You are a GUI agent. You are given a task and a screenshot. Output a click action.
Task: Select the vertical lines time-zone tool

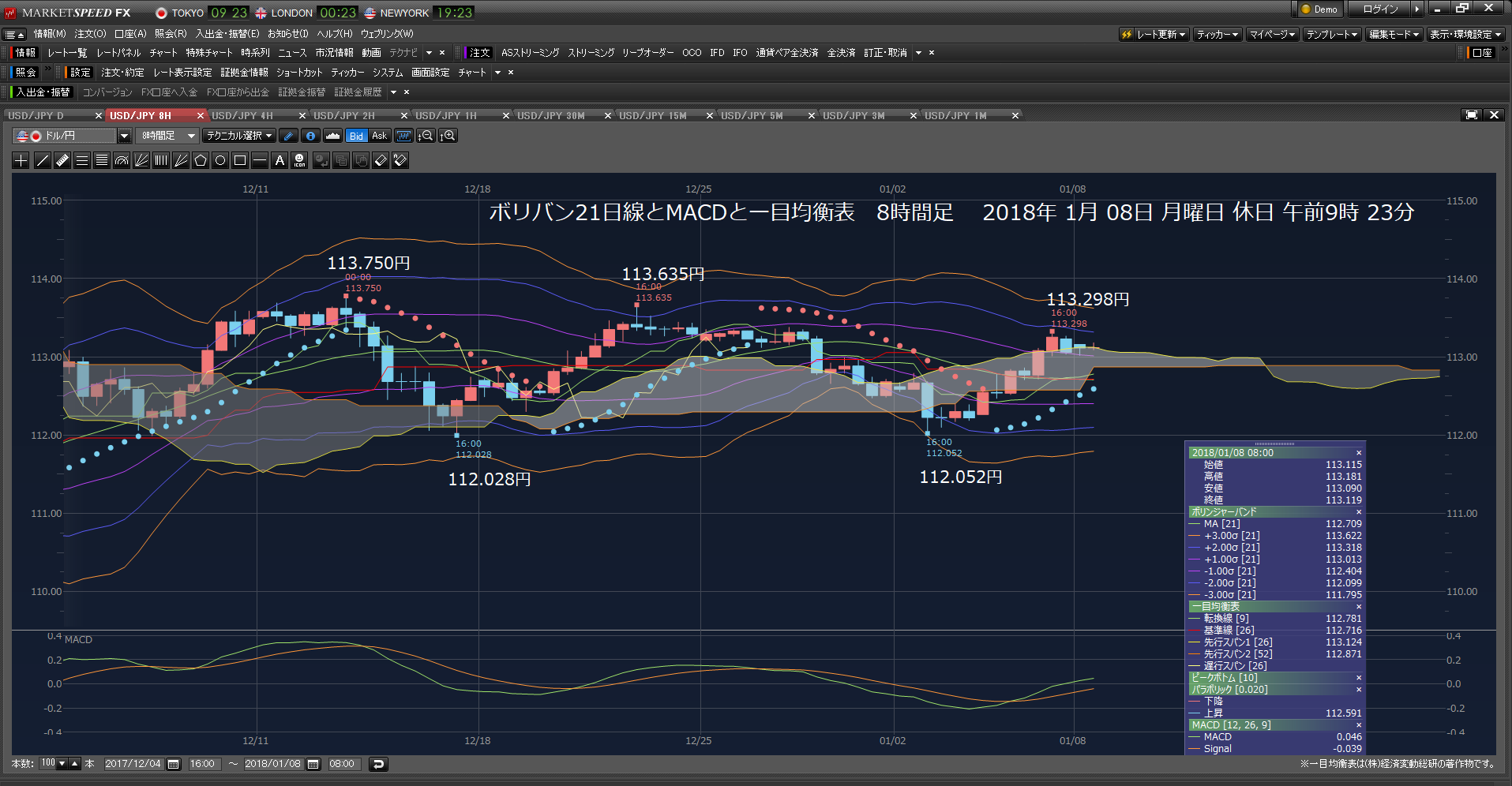tap(161, 160)
